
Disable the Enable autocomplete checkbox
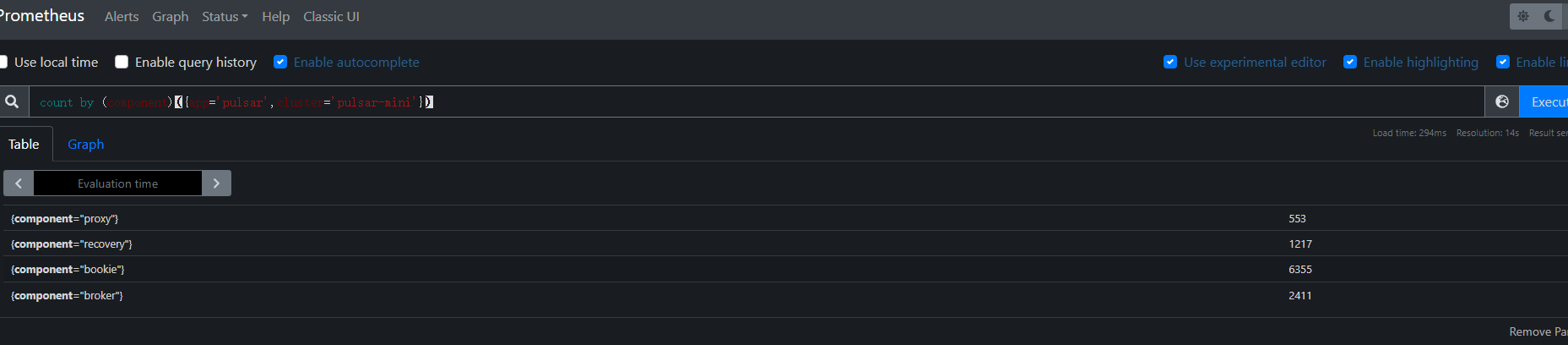pos(280,62)
